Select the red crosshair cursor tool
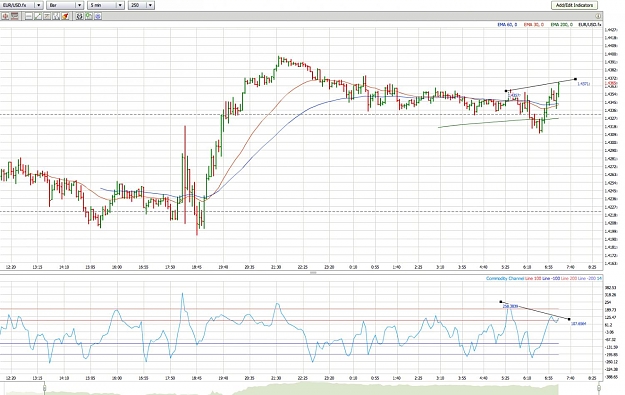Screen dimensions: 625x395 click(x=5, y=16)
